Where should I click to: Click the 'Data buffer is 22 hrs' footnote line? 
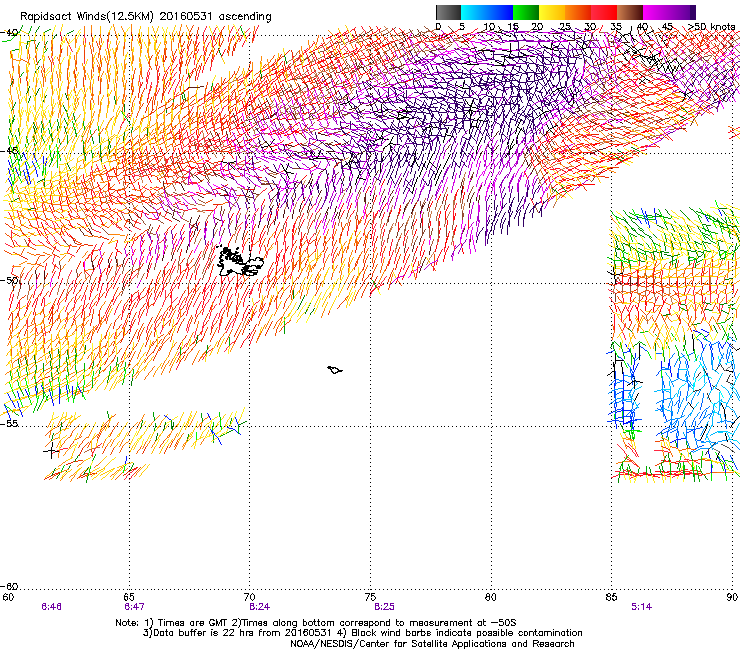click(x=362, y=633)
